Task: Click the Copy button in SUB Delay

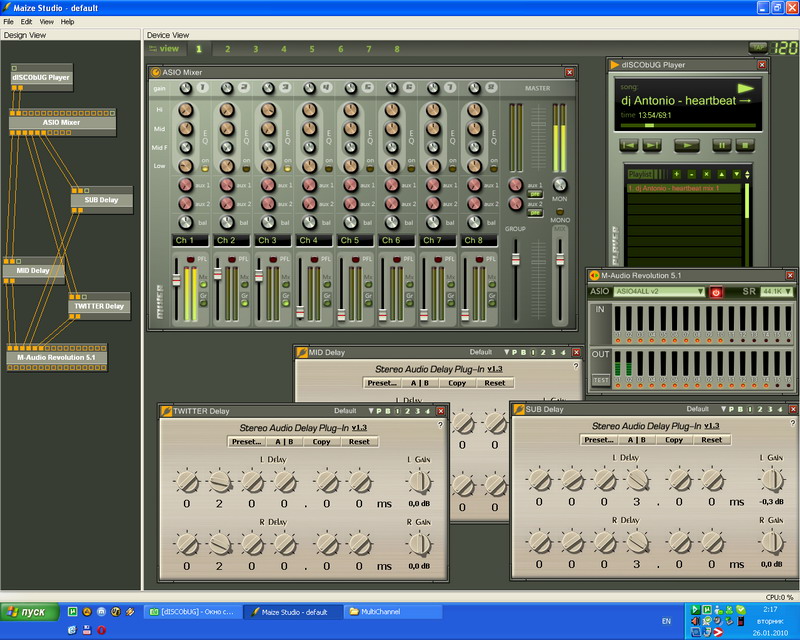Action: pos(674,440)
